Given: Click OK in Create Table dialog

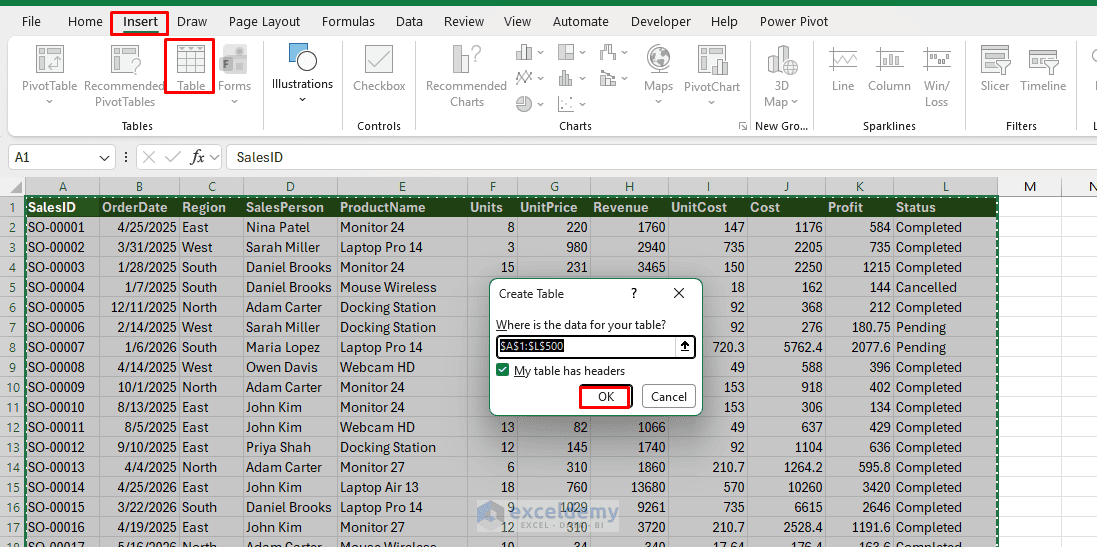Looking at the screenshot, I should 606,397.
